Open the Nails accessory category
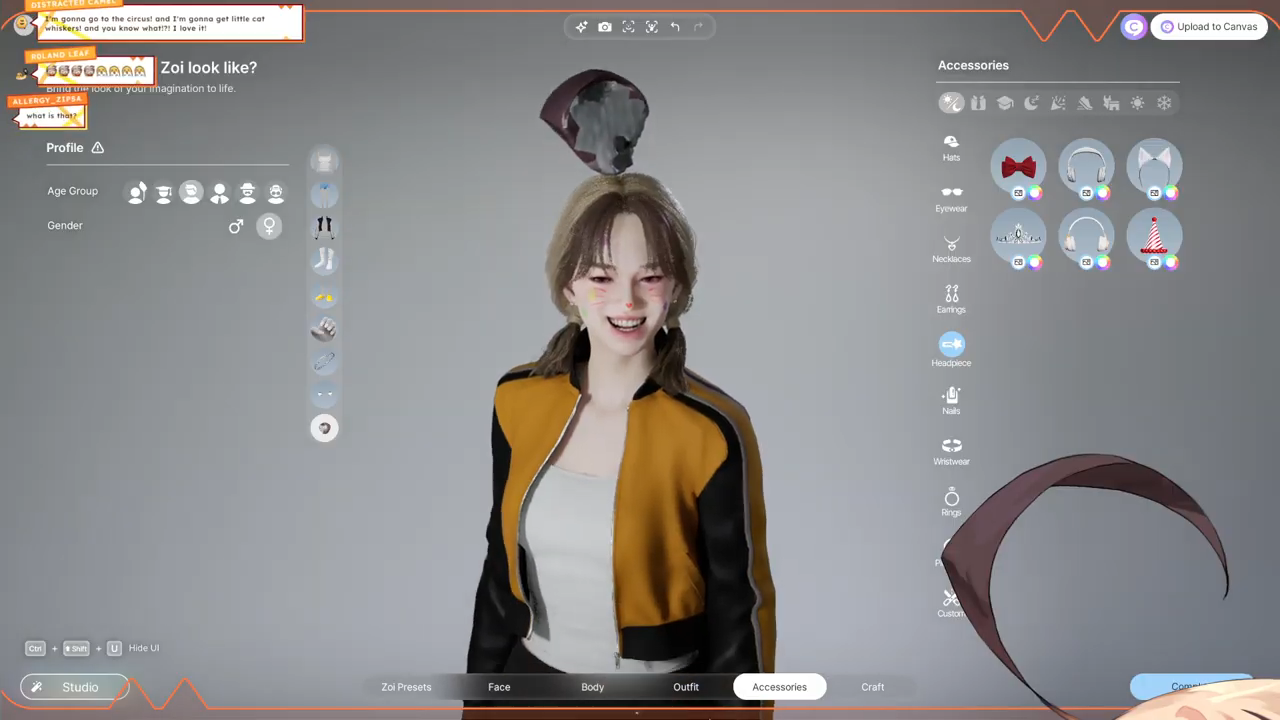The height and width of the screenshot is (720, 1280). coord(951,400)
